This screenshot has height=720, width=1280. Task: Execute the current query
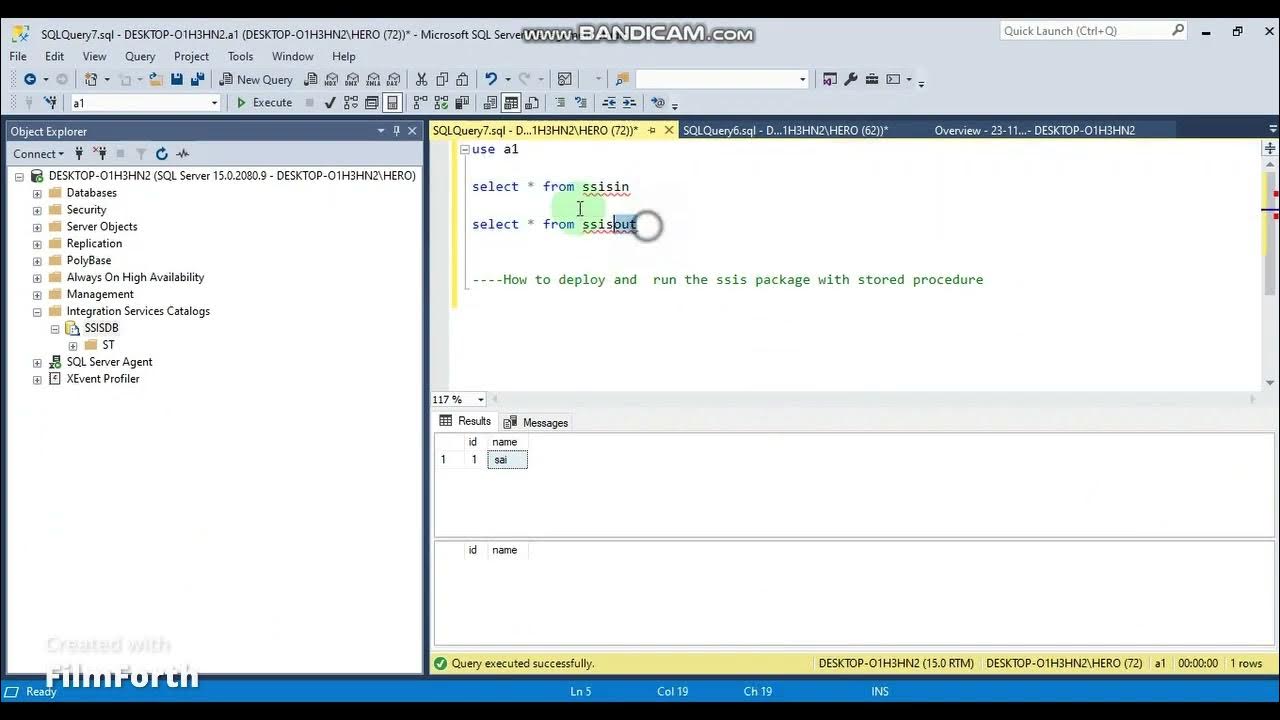[264, 102]
